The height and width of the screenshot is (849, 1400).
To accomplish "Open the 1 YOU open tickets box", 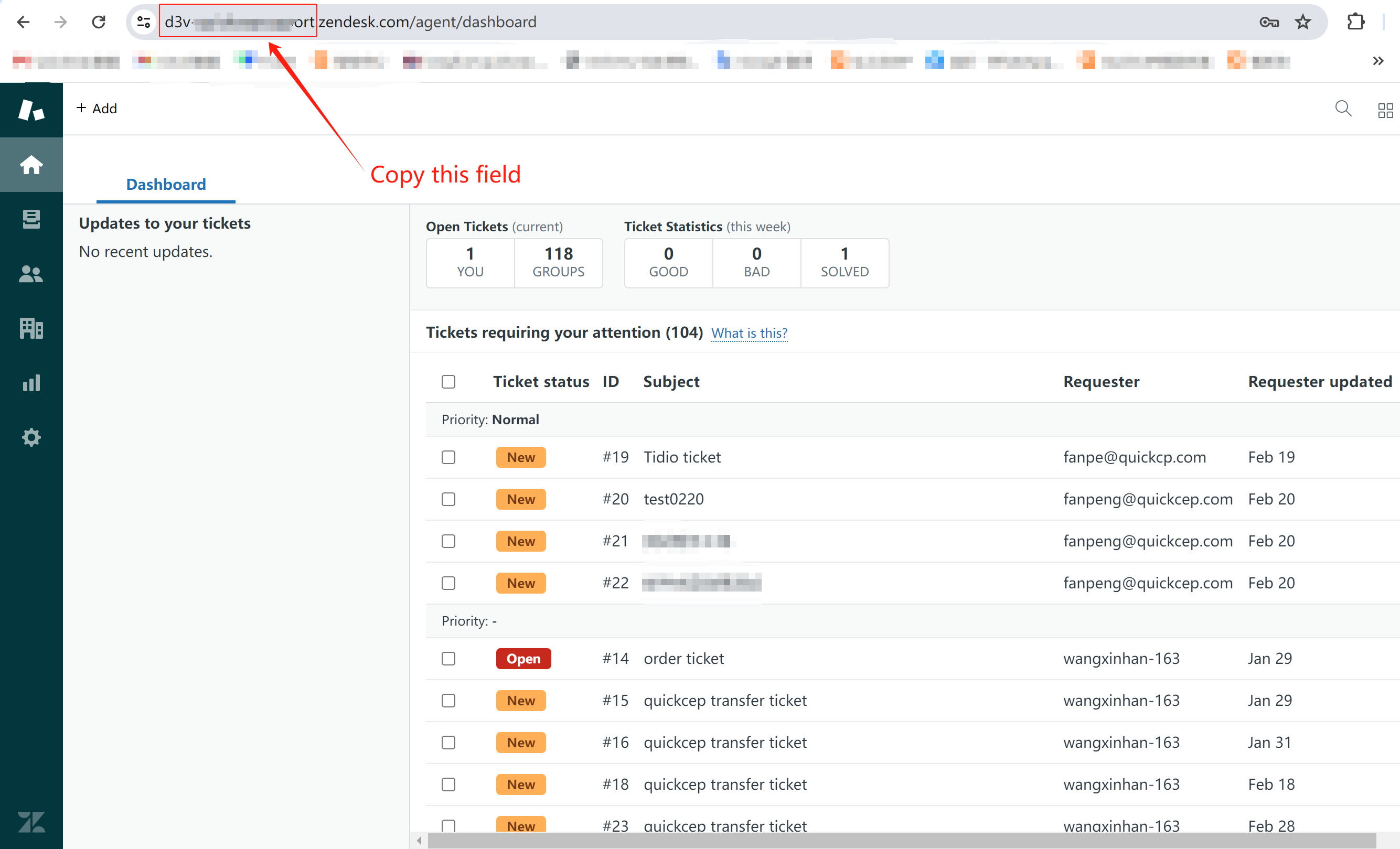I will tap(471, 263).
